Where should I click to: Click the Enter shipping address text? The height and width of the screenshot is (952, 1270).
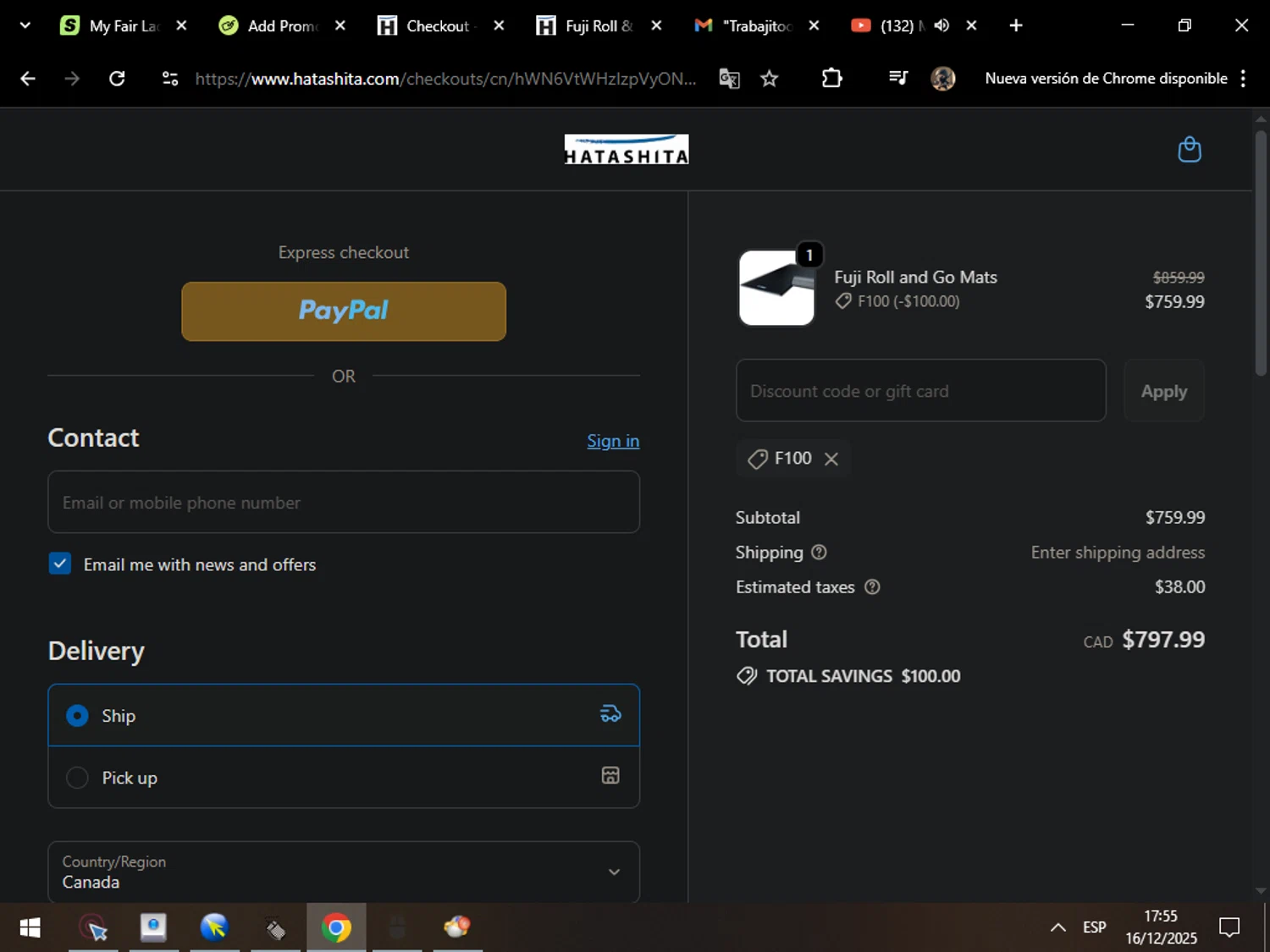1118,553
